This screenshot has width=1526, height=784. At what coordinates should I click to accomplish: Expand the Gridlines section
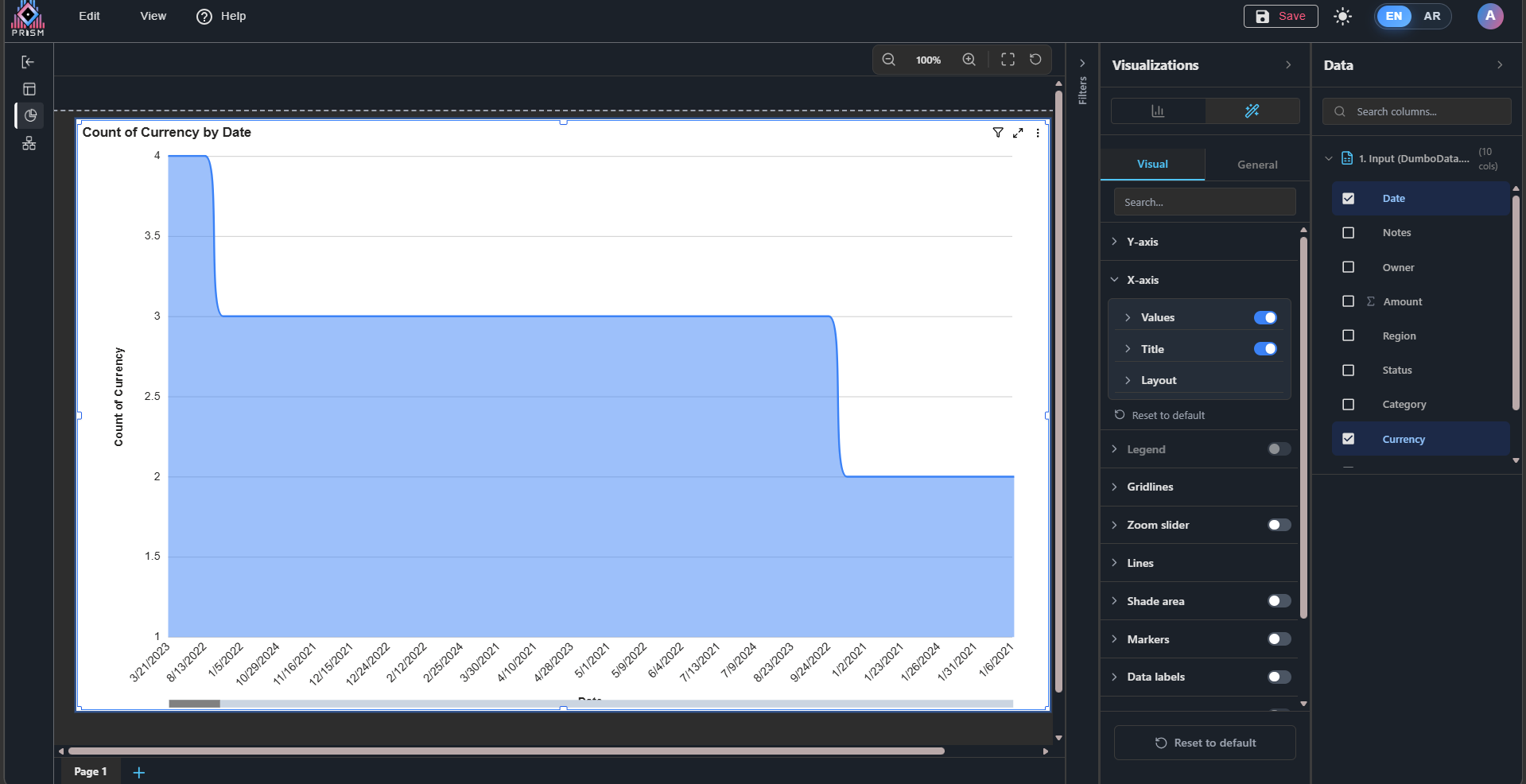(x=1149, y=487)
